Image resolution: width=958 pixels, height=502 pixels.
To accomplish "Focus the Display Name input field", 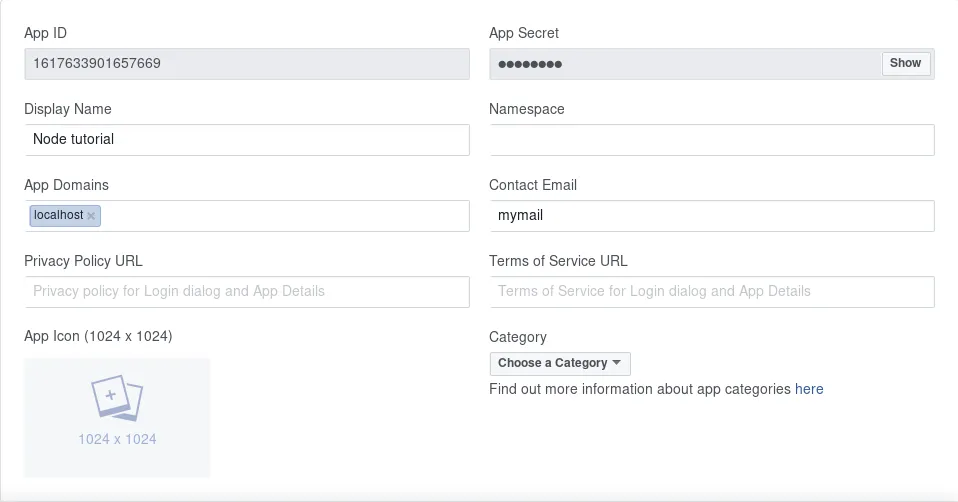I will coord(247,140).
